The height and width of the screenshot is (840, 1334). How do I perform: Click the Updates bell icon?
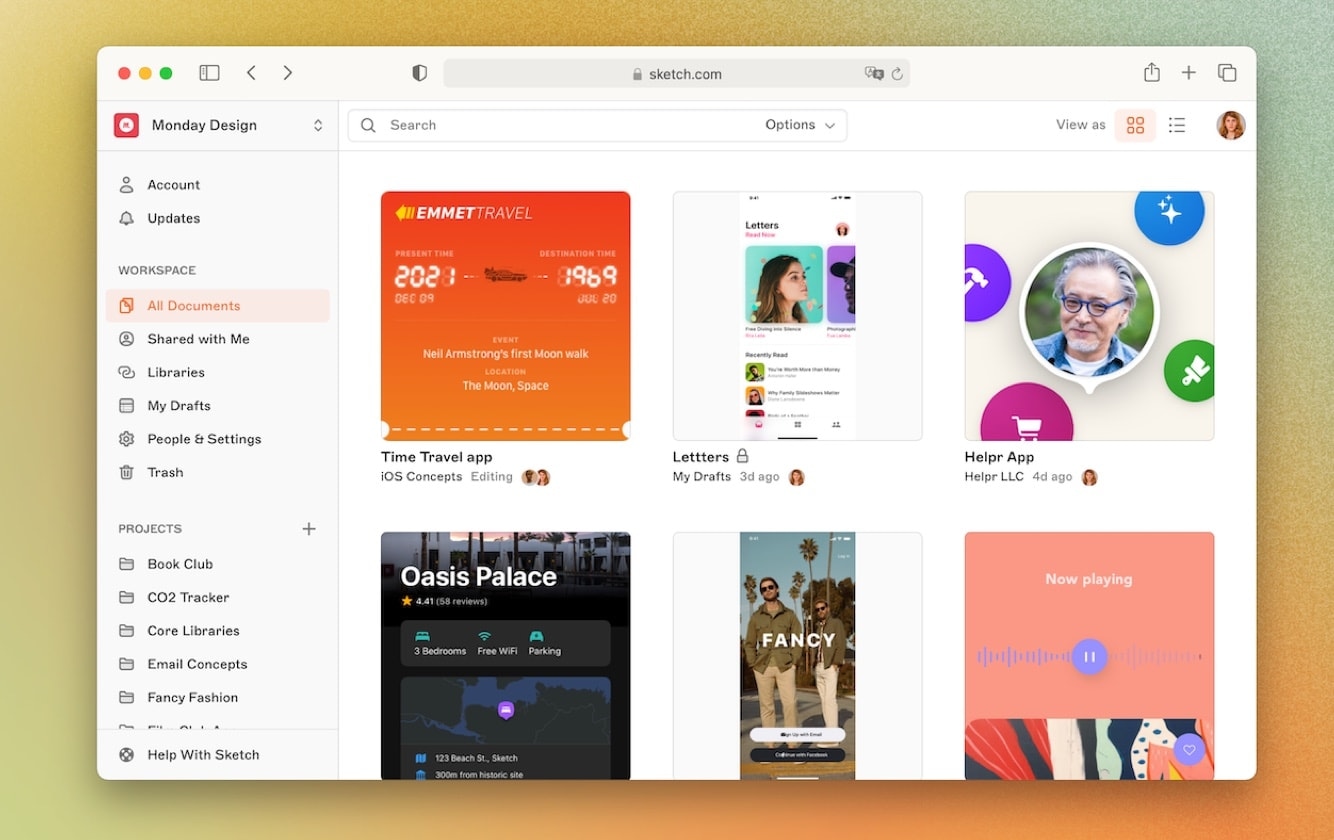(x=126, y=218)
